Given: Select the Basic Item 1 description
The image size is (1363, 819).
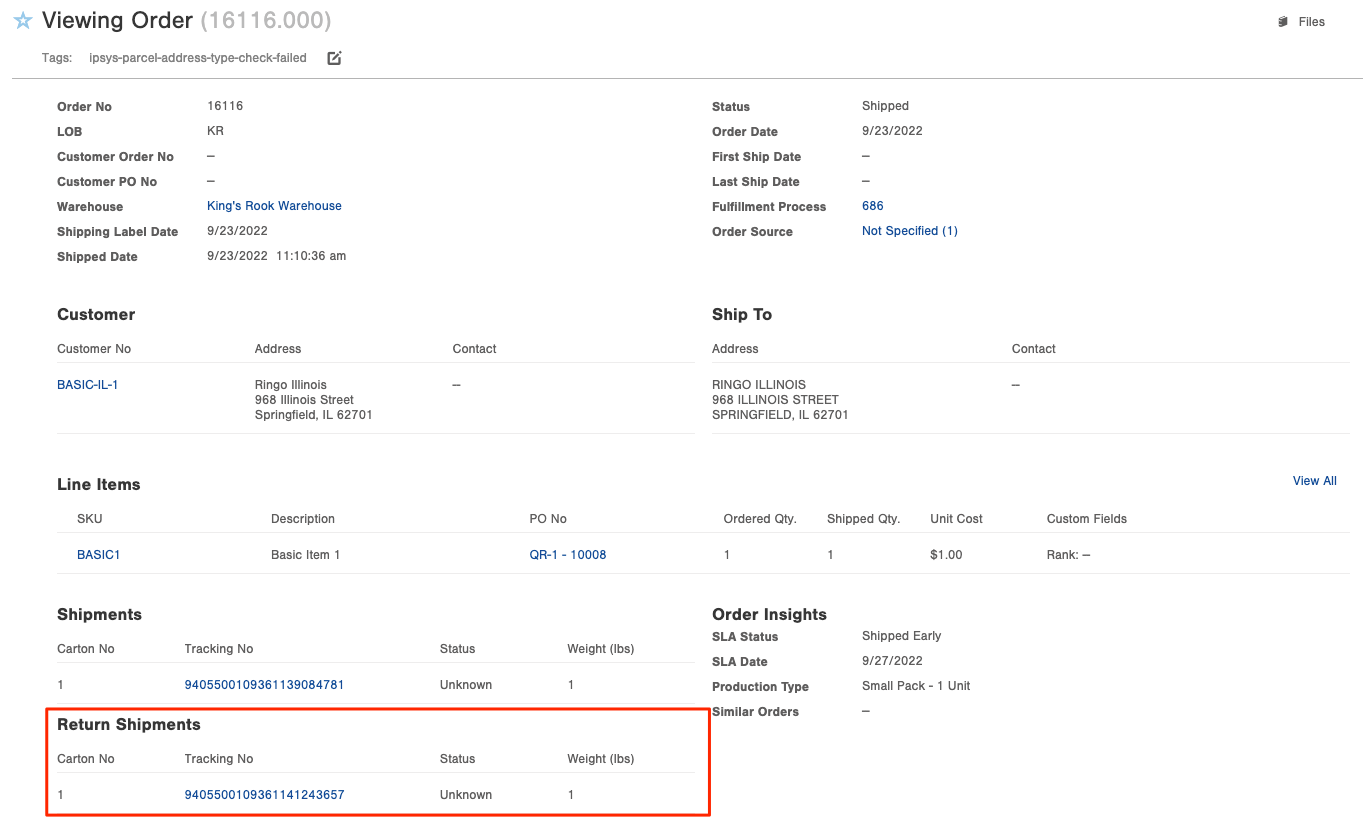Looking at the screenshot, I should point(306,555).
